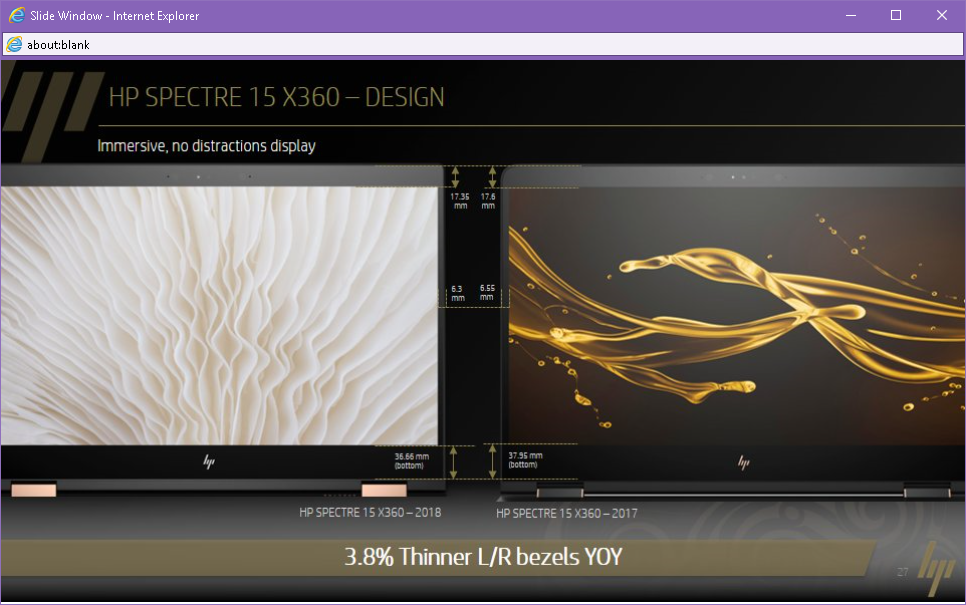Click the '3.8% Thinner L/R bezels YOY' banner
The height and width of the screenshot is (605, 966).
click(x=483, y=557)
